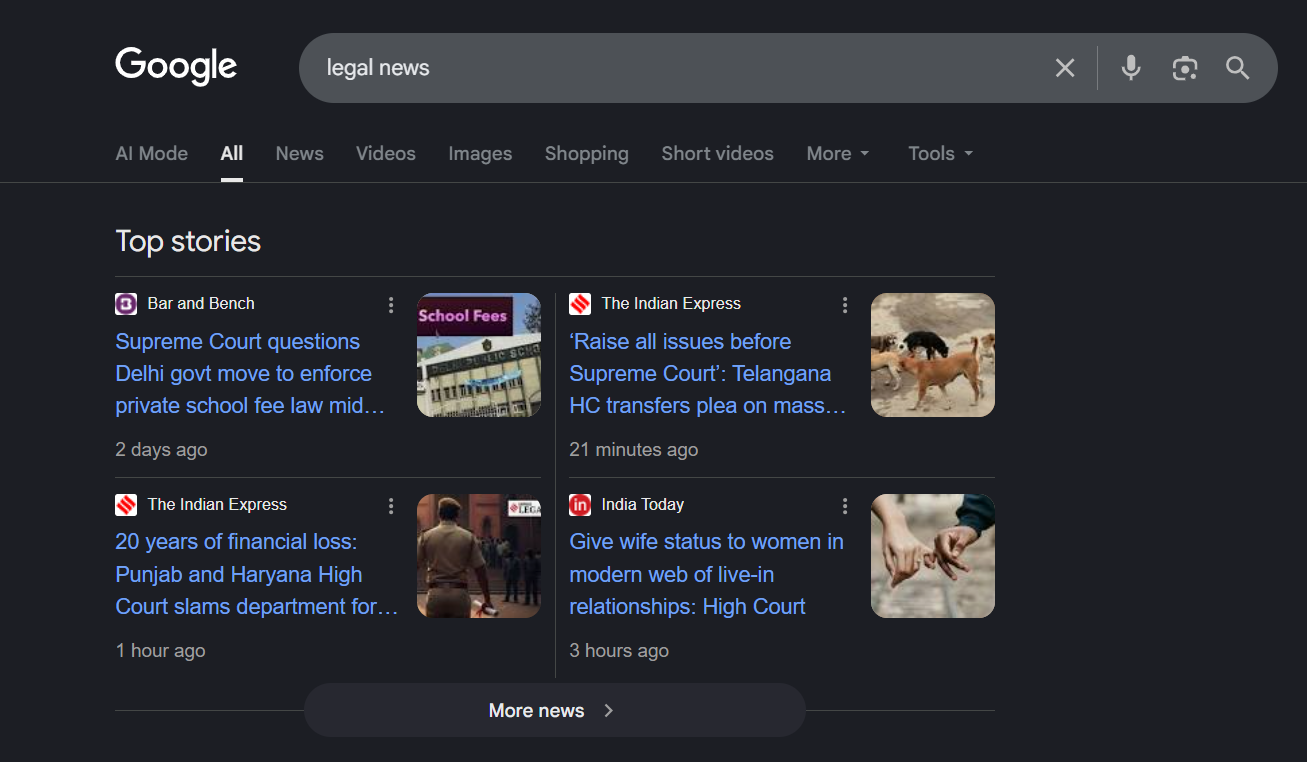Open the live-in relationships High Court article

[x=707, y=574]
